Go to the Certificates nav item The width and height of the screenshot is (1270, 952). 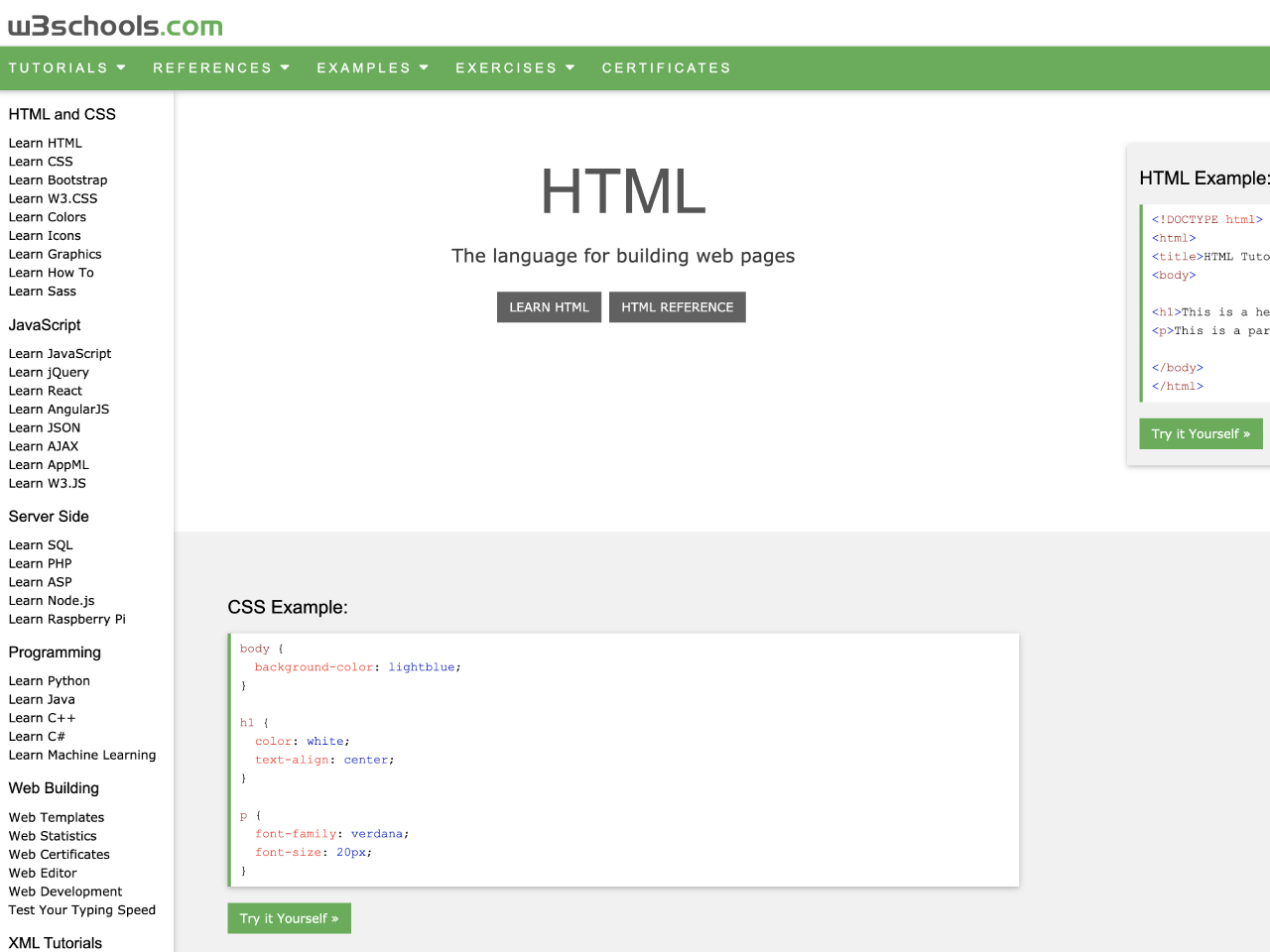pyautogui.click(x=667, y=68)
